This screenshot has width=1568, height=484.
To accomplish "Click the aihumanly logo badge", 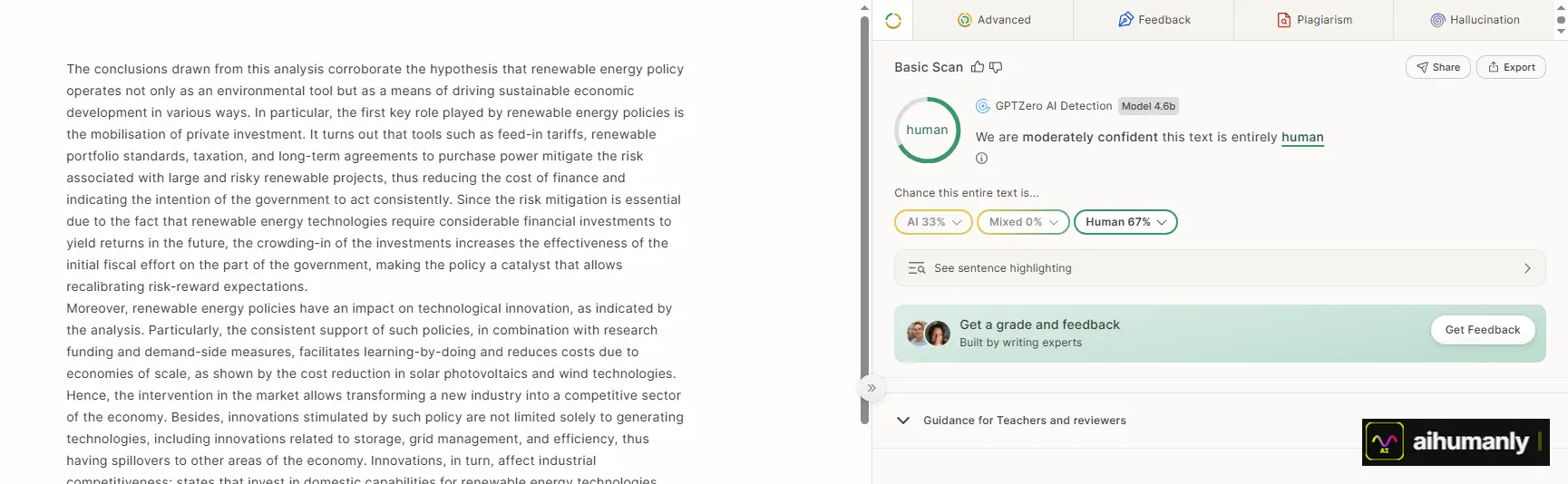I will coord(1456,442).
